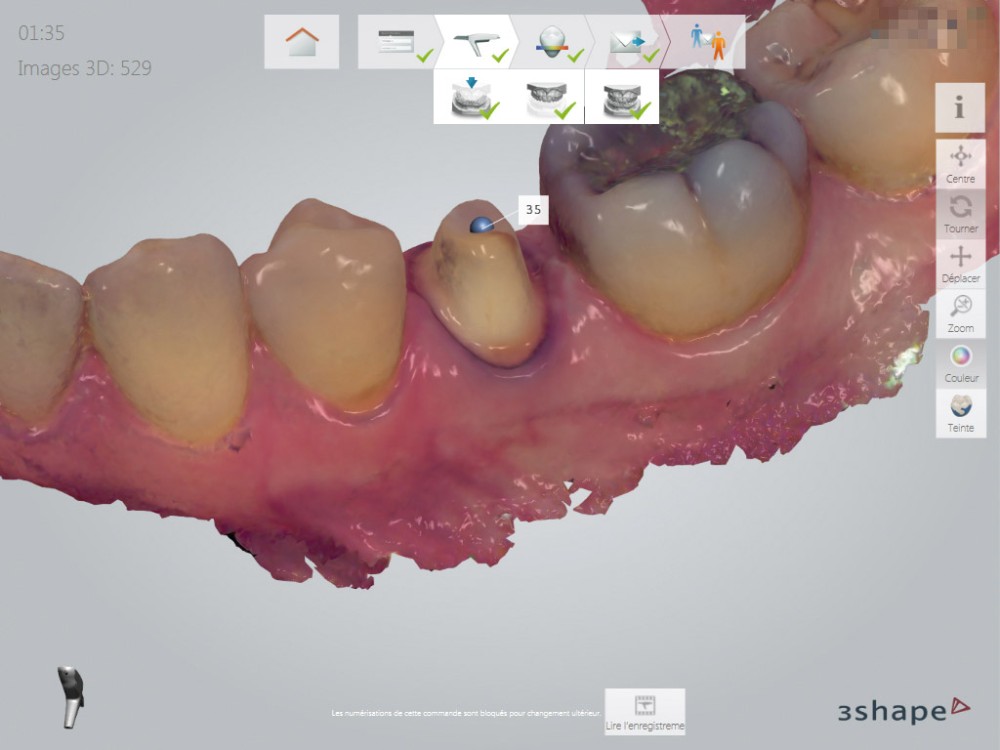This screenshot has width=1000, height=750.
Task: Activate the Déplacer pan tool
Action: coord(960,264)
